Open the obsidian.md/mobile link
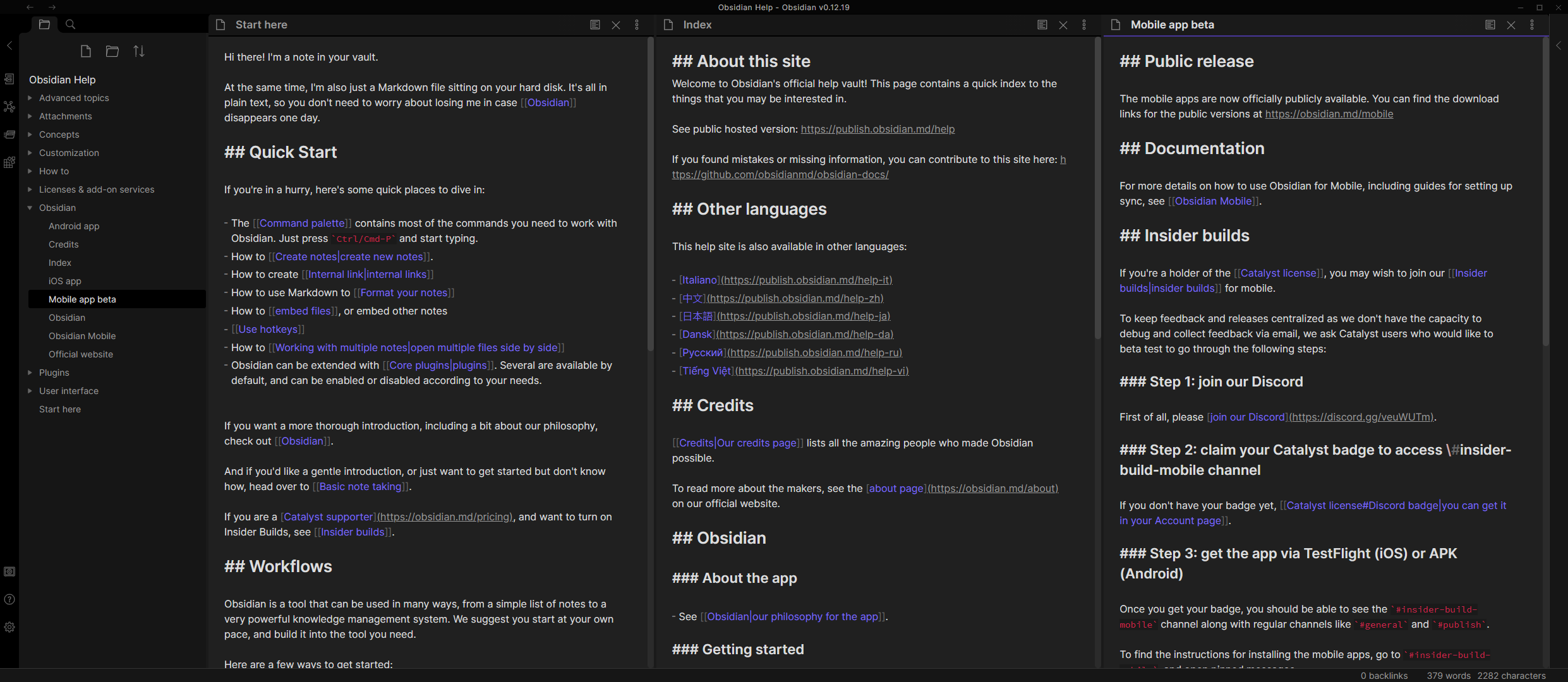 click(1329, 114)
